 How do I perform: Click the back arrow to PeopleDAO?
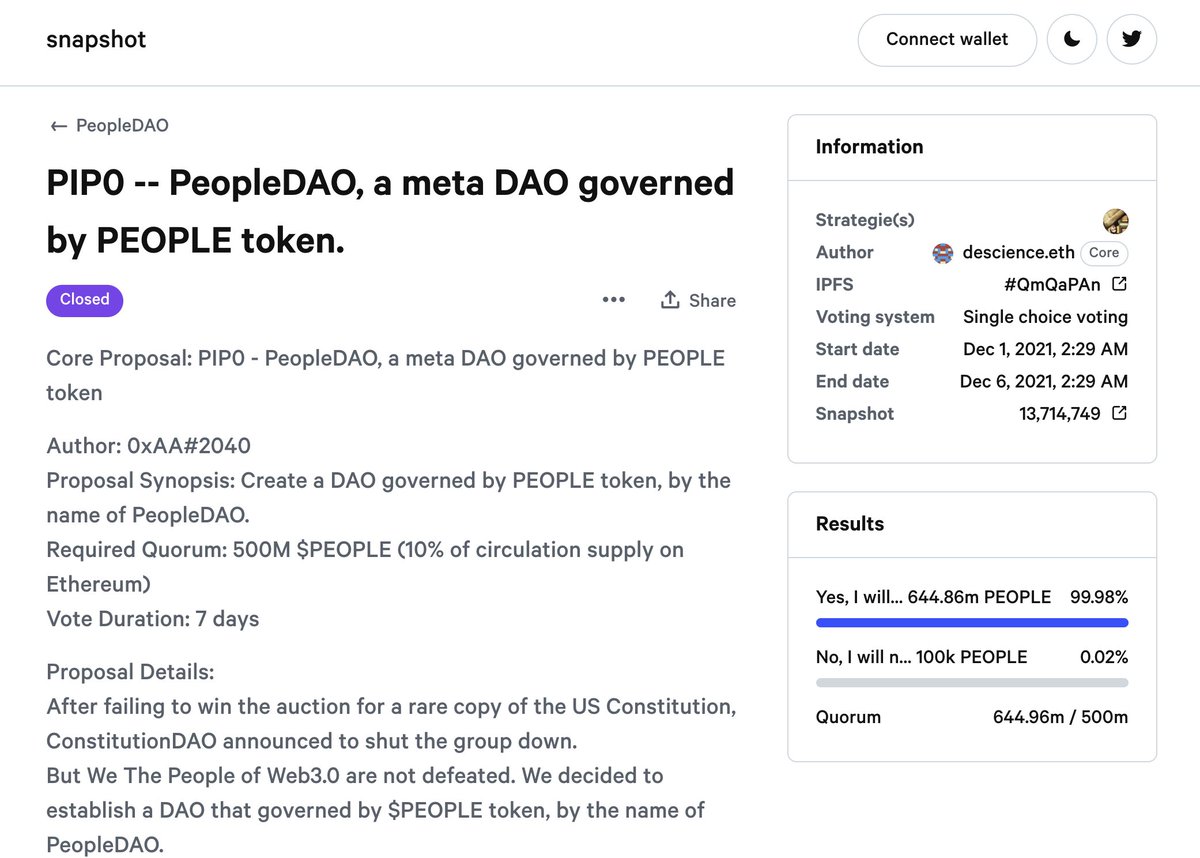pyautogui.click(x=58, y=125)
